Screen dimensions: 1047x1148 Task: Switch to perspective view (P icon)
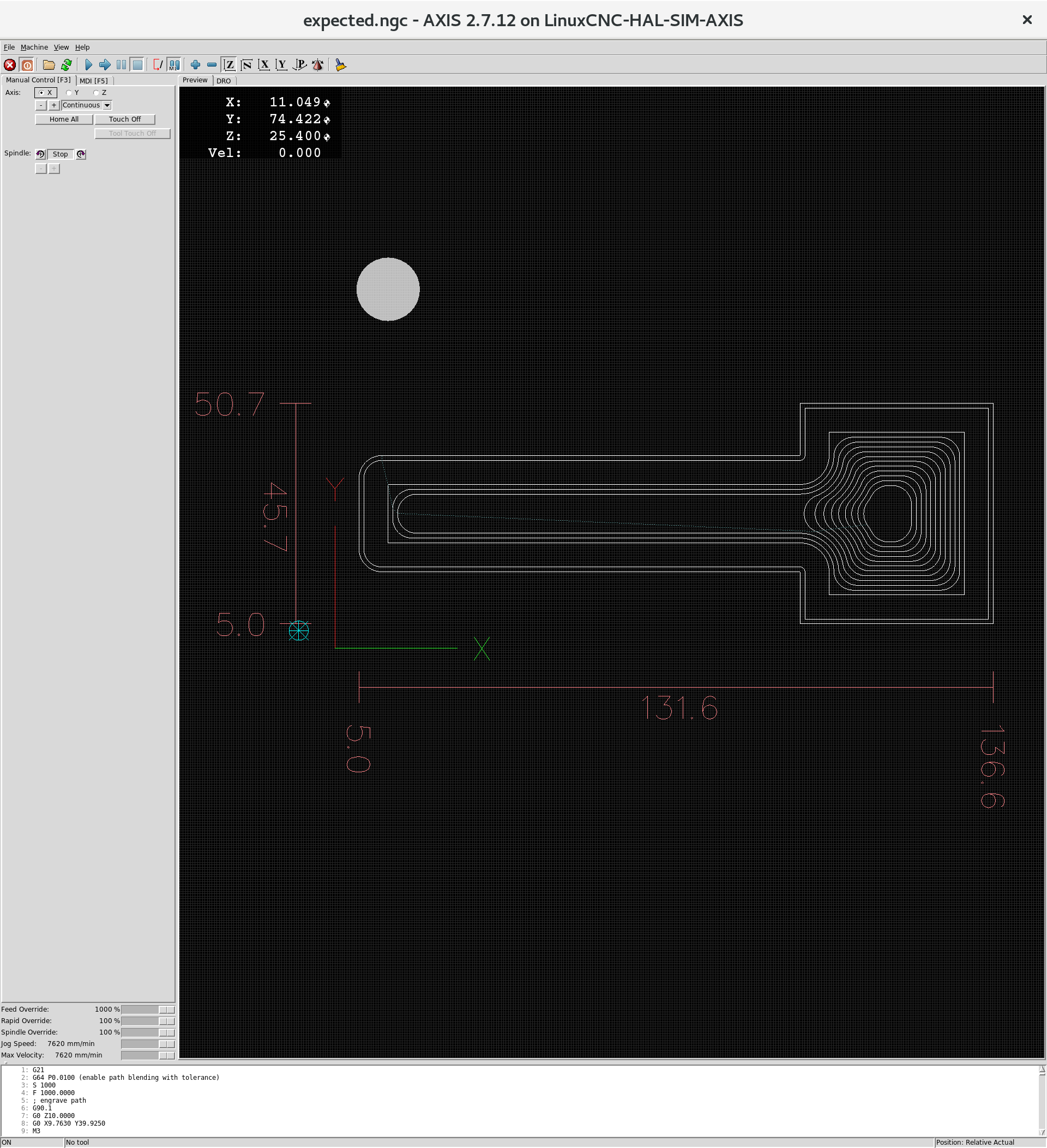coord(299,65)
